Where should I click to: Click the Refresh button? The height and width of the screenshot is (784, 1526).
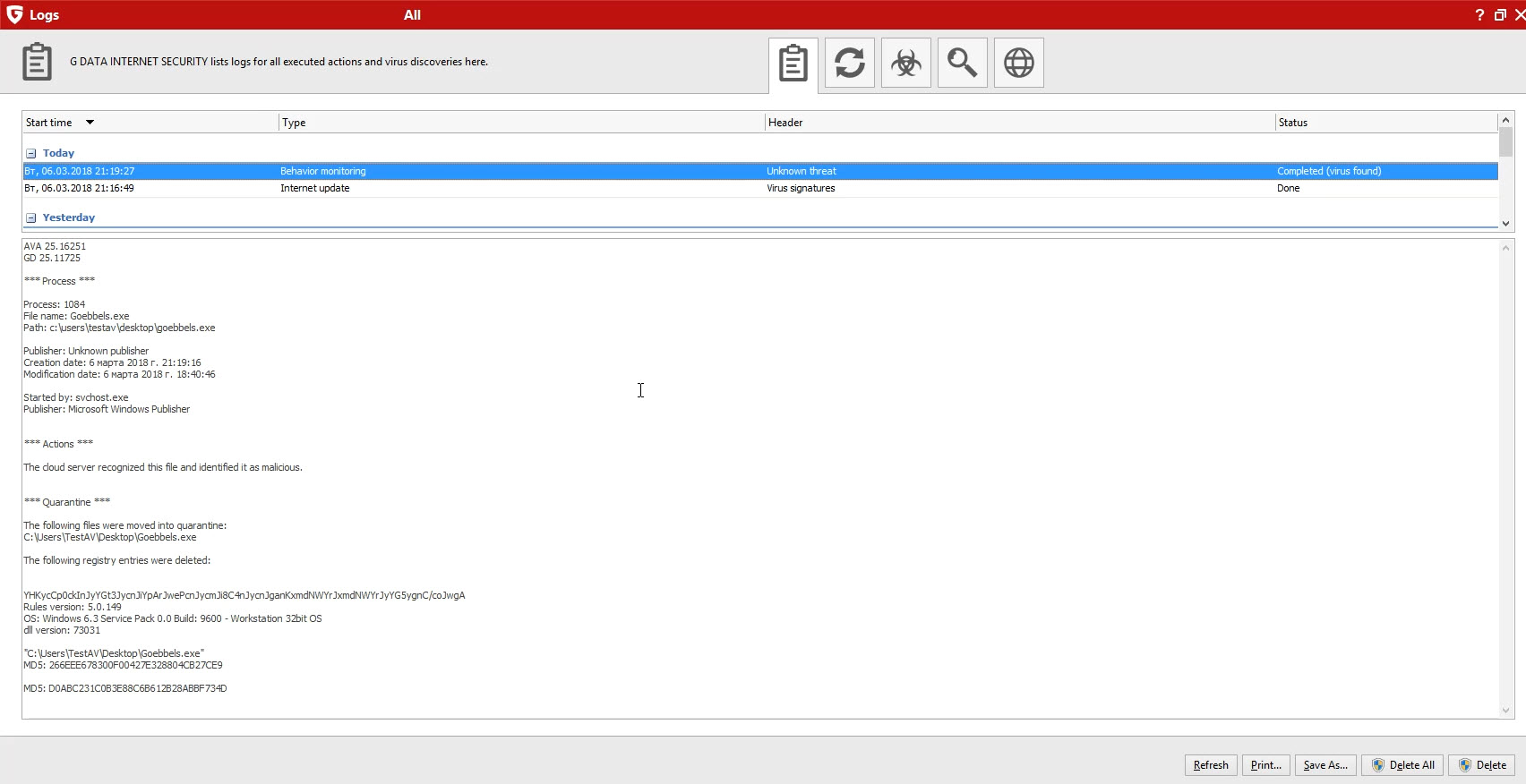coord(1211,765)
